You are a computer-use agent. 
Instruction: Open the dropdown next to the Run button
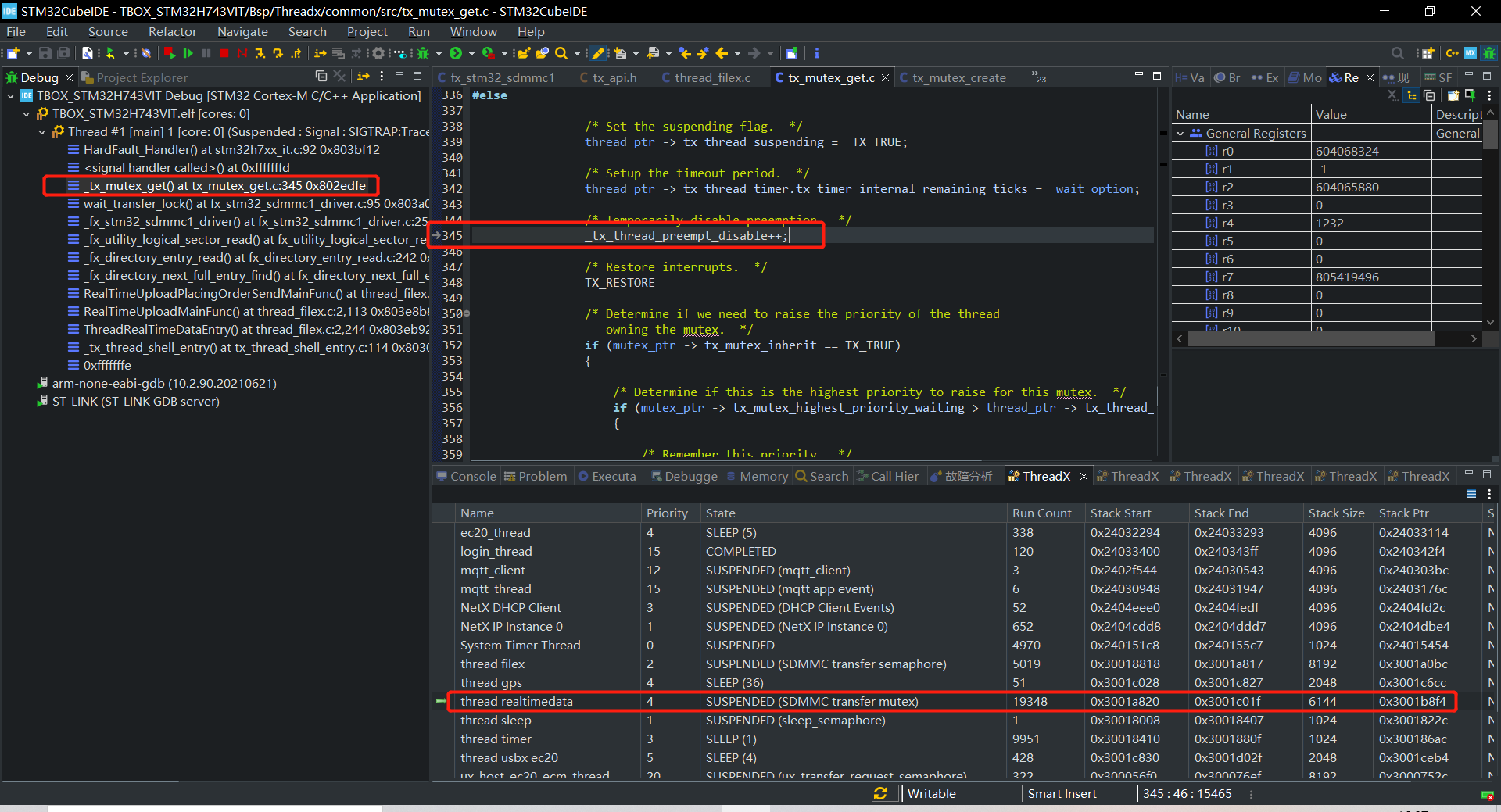pos(471,53)
